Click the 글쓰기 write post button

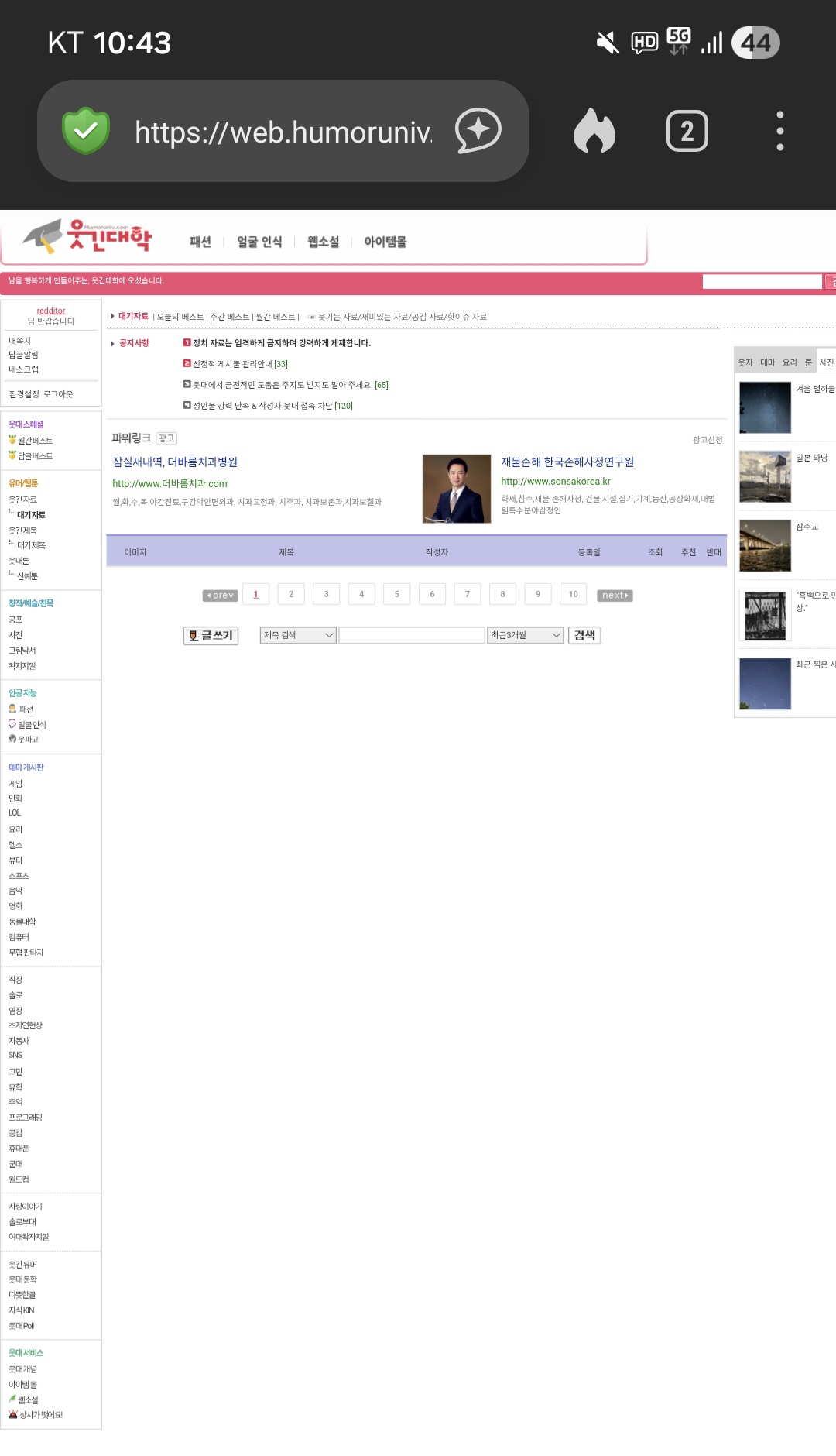(211, 635)
